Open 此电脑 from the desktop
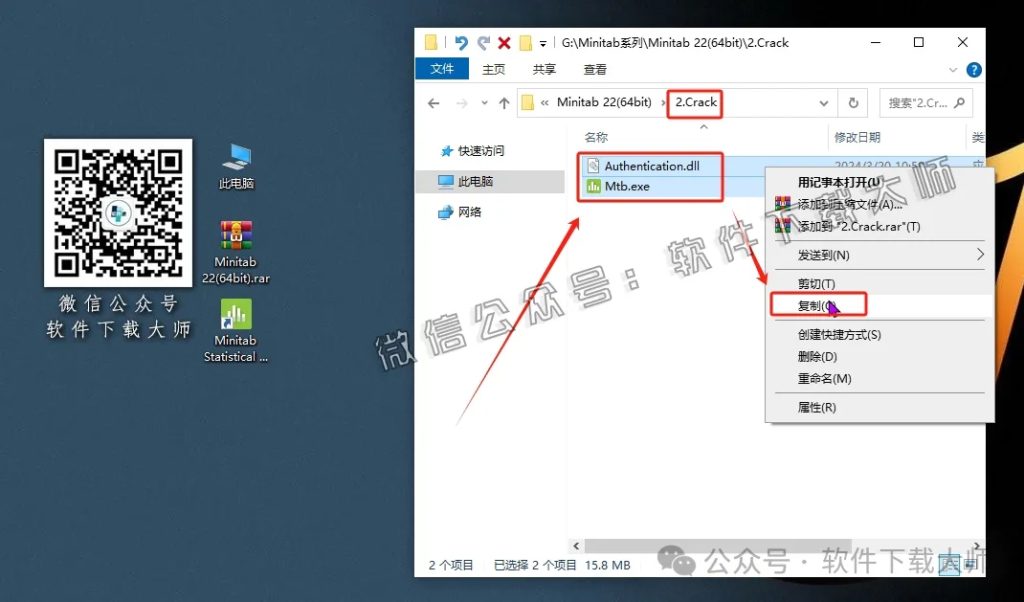Screen dimensions: 1024x602 point(238,155)
